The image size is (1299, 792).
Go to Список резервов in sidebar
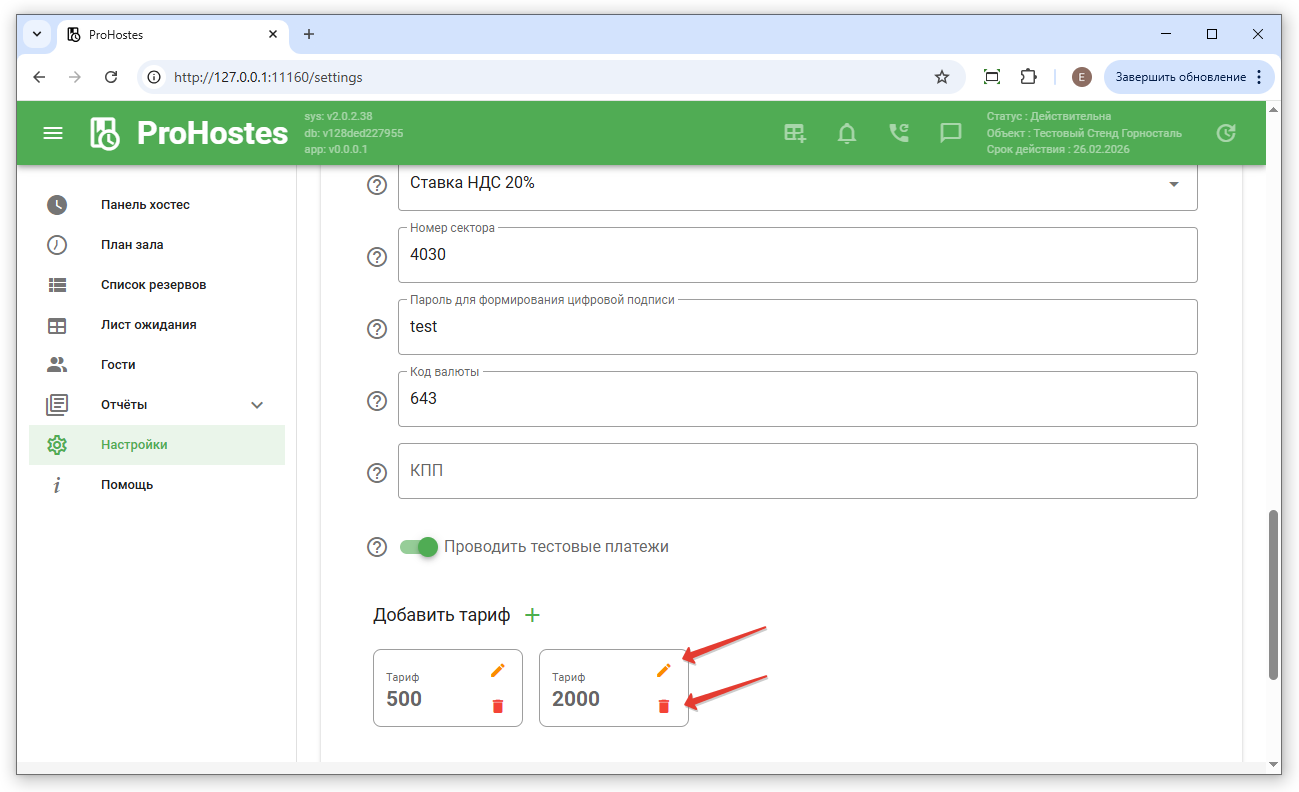(153, 285)
